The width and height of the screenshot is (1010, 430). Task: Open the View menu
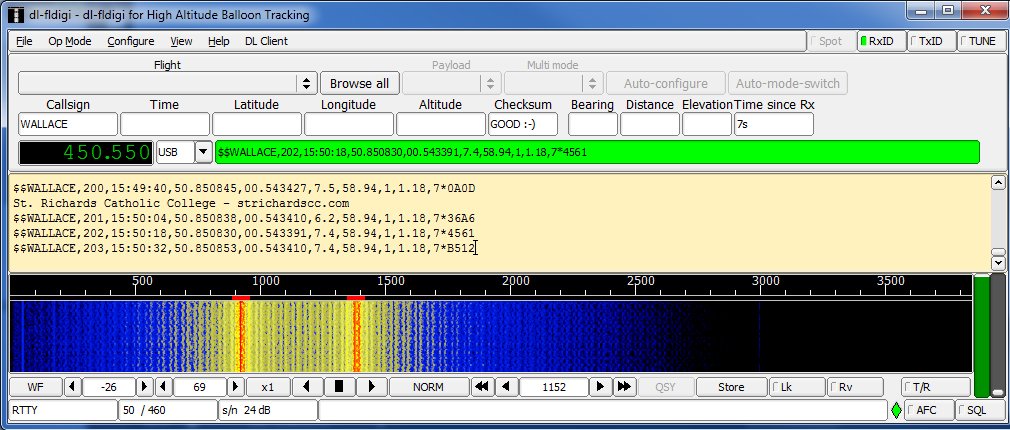click(x=181, y=41)
